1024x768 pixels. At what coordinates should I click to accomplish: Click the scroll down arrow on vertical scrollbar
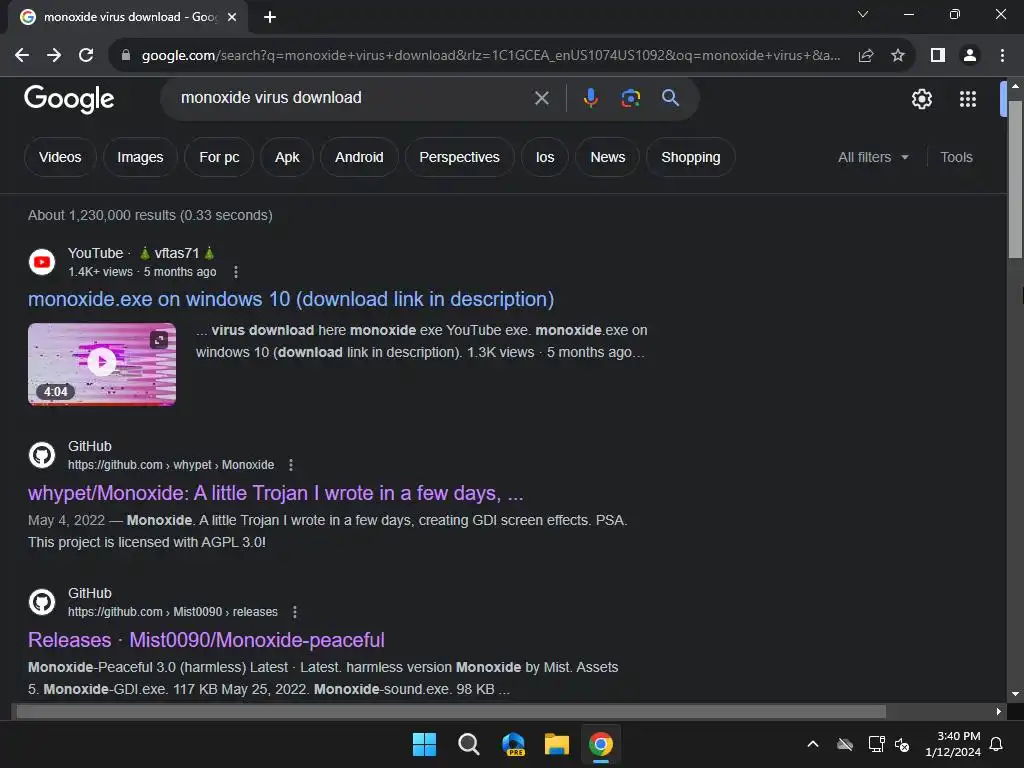click(1015, 694)
